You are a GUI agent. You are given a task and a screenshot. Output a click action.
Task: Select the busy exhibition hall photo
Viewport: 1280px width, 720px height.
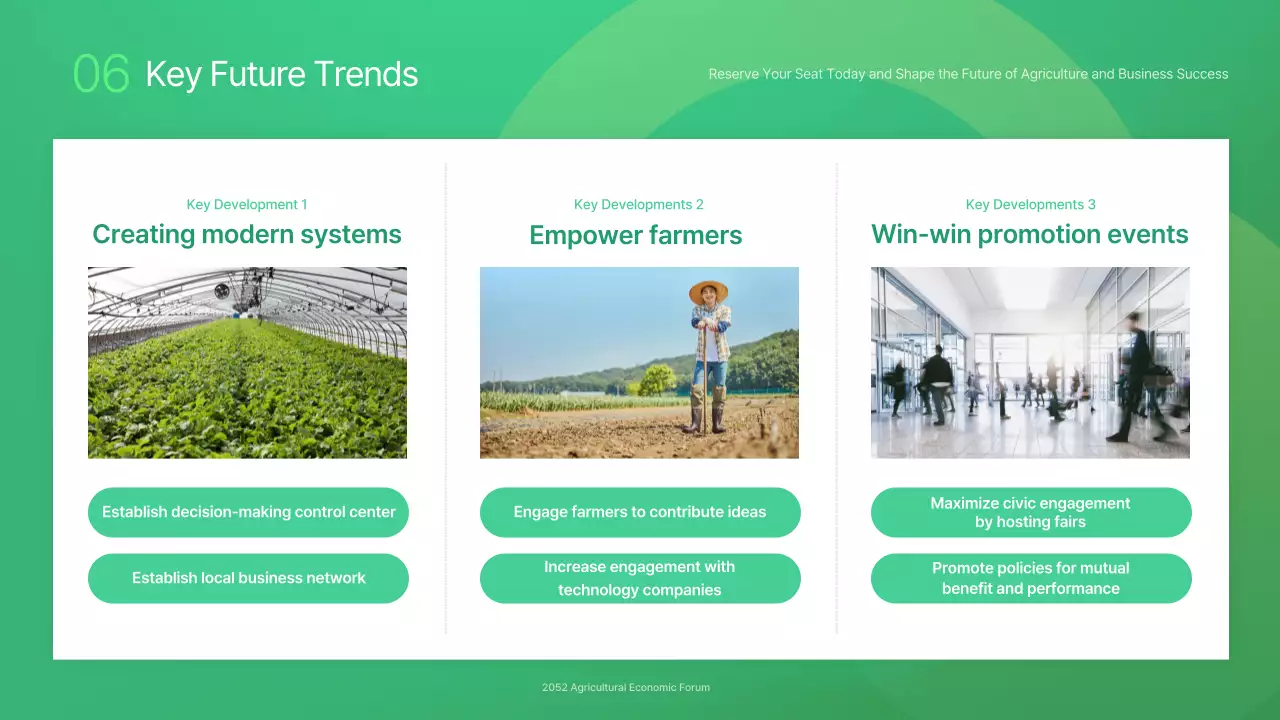[1030, 362]
